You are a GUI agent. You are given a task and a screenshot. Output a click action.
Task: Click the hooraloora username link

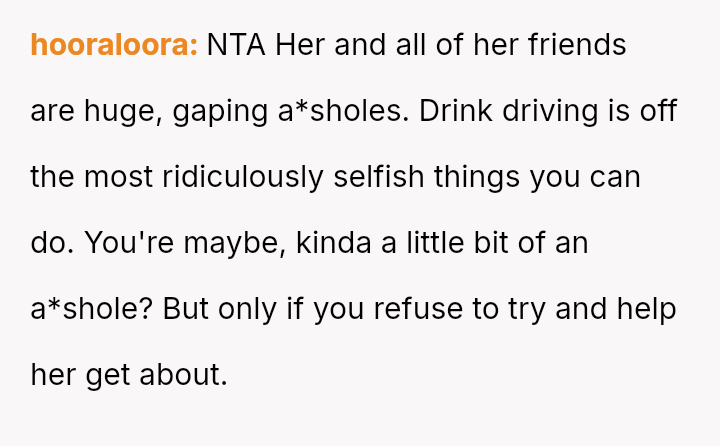click(x=114, y=46)
